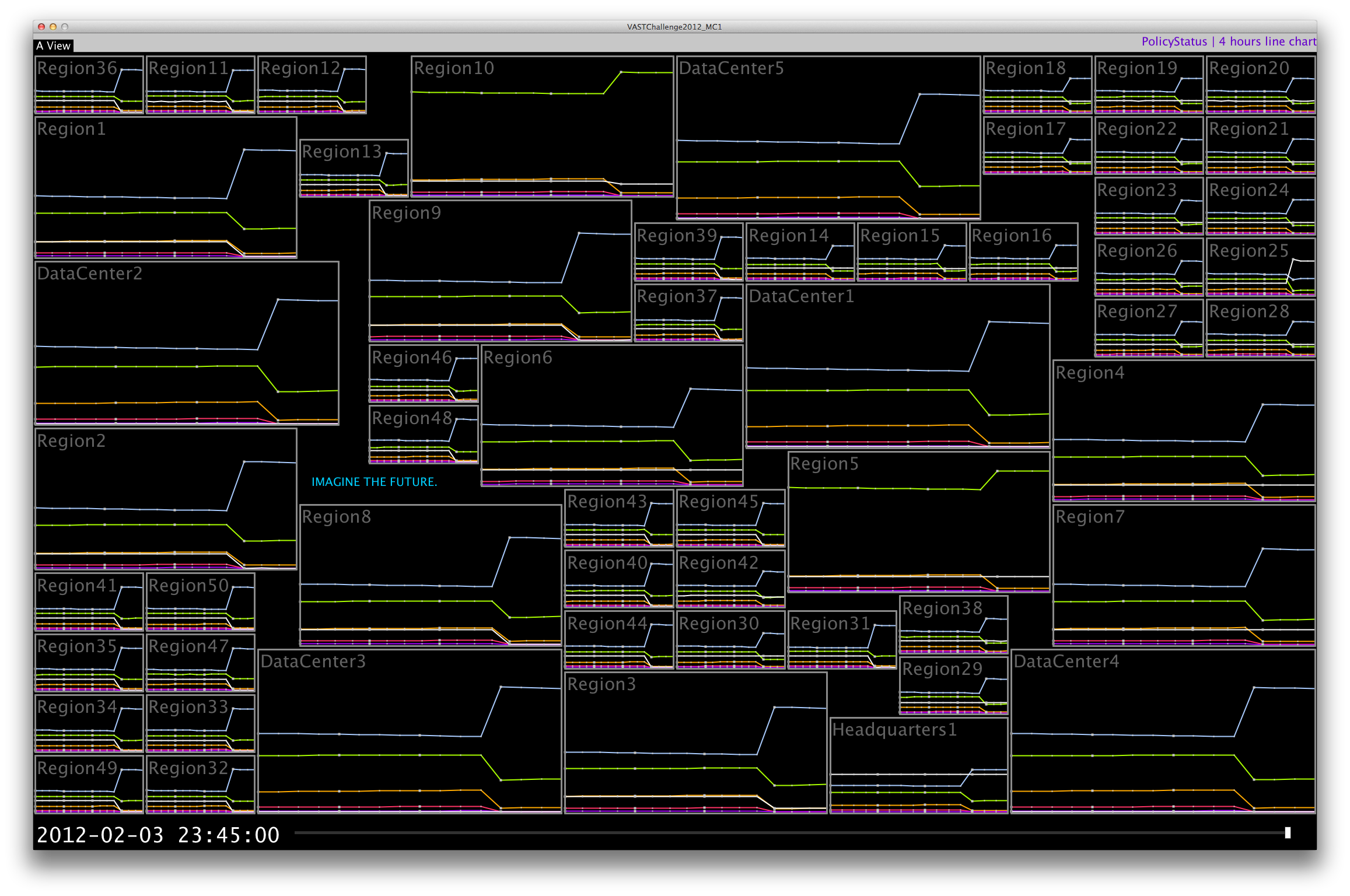Open the Region4 line chart

point(1184,431)
